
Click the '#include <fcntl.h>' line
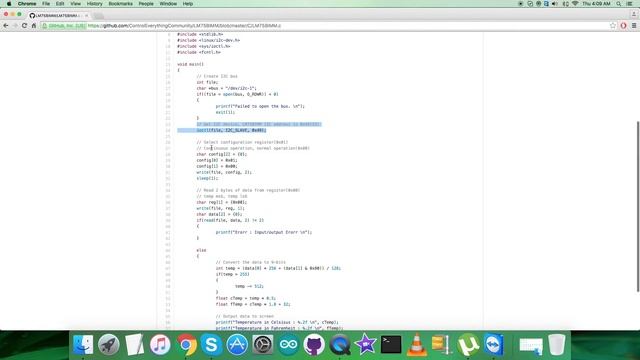(x=199, y=52)
